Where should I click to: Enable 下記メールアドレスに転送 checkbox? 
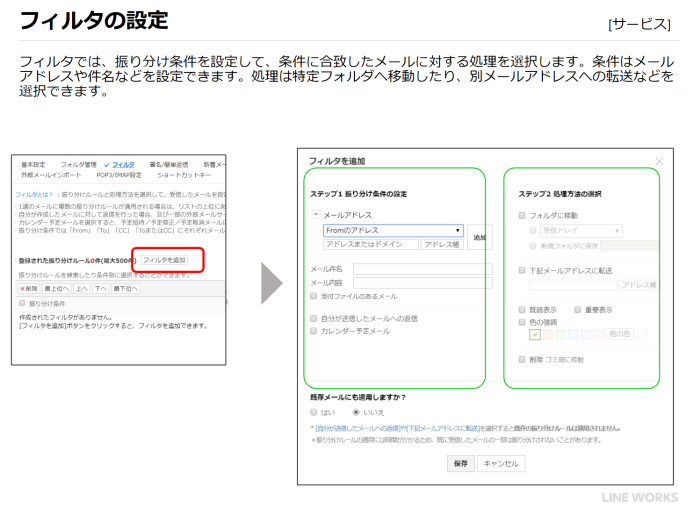click(522, 270)
